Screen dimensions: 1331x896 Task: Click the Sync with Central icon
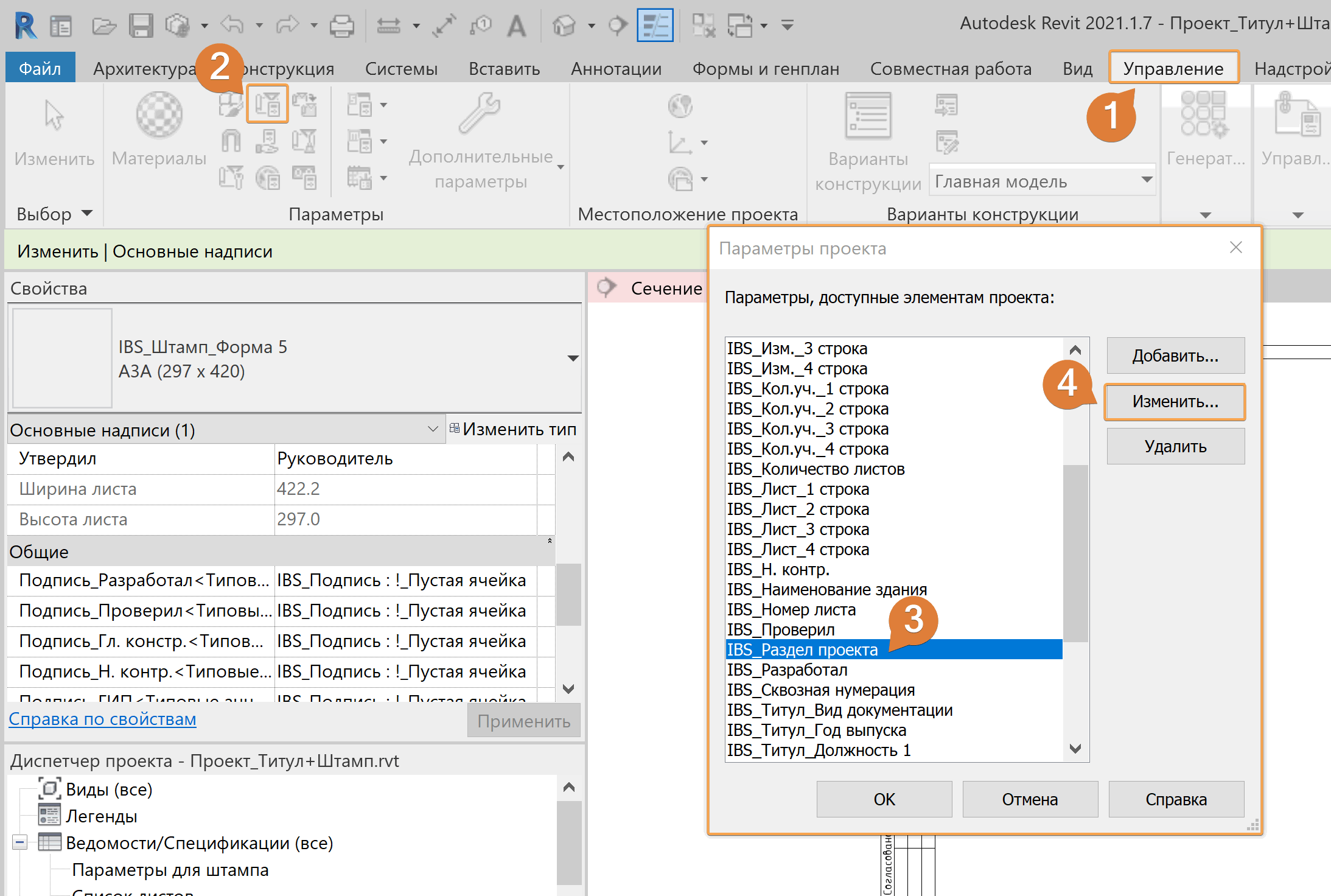click(x=177, y=26)
